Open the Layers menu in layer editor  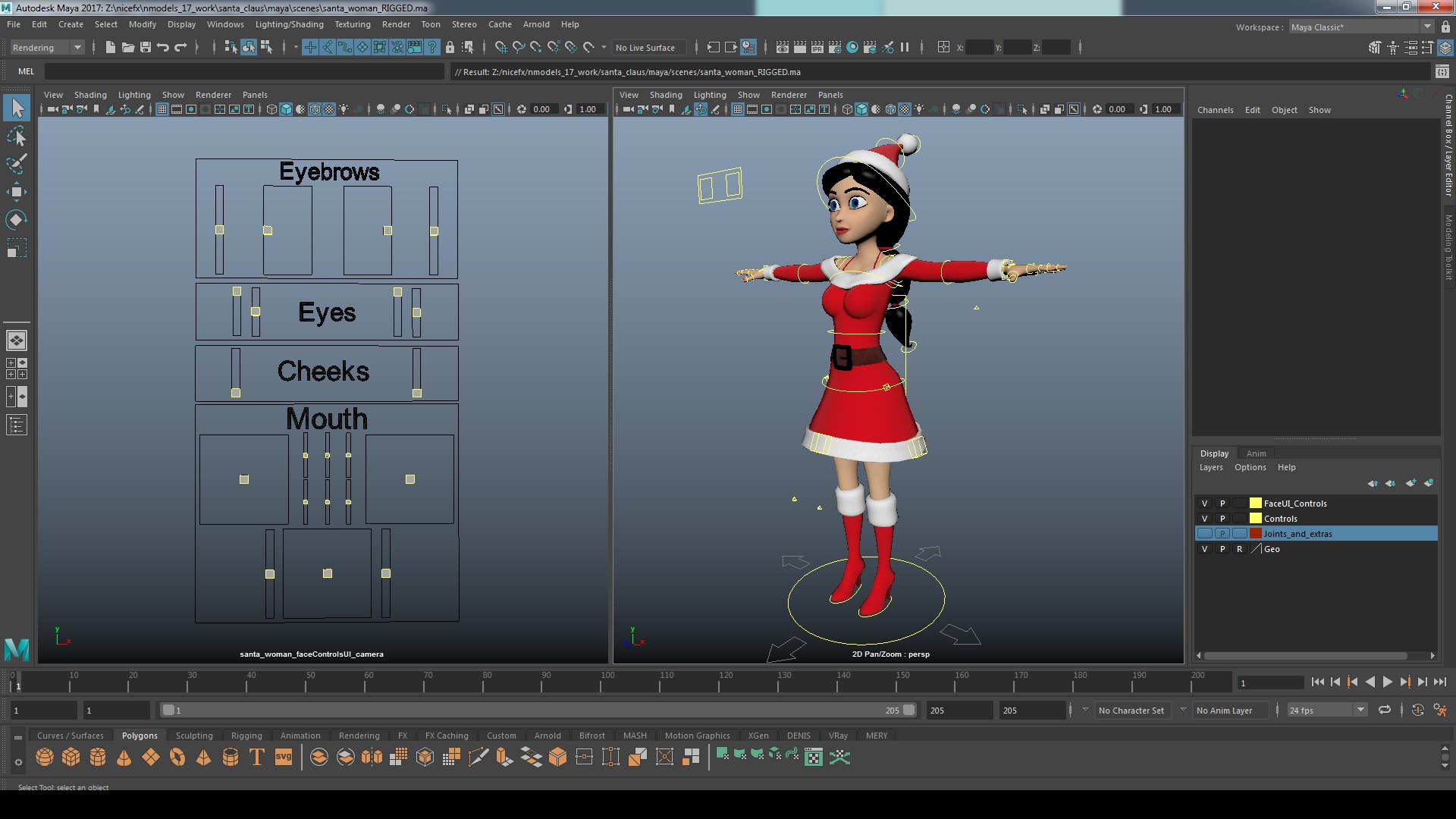click(x=1211, y=468)
